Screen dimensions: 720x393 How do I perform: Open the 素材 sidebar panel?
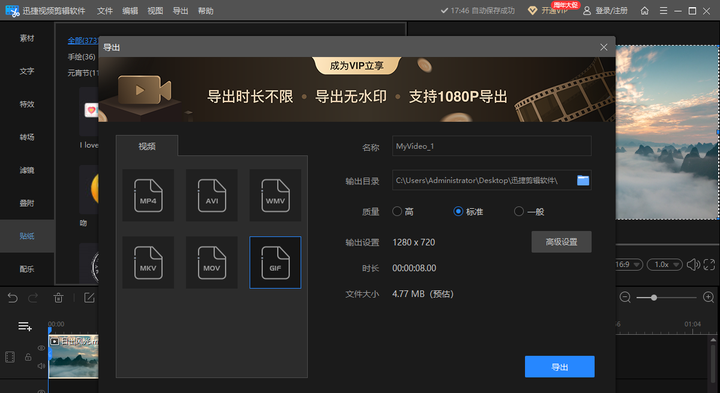(x=27, y=39)
